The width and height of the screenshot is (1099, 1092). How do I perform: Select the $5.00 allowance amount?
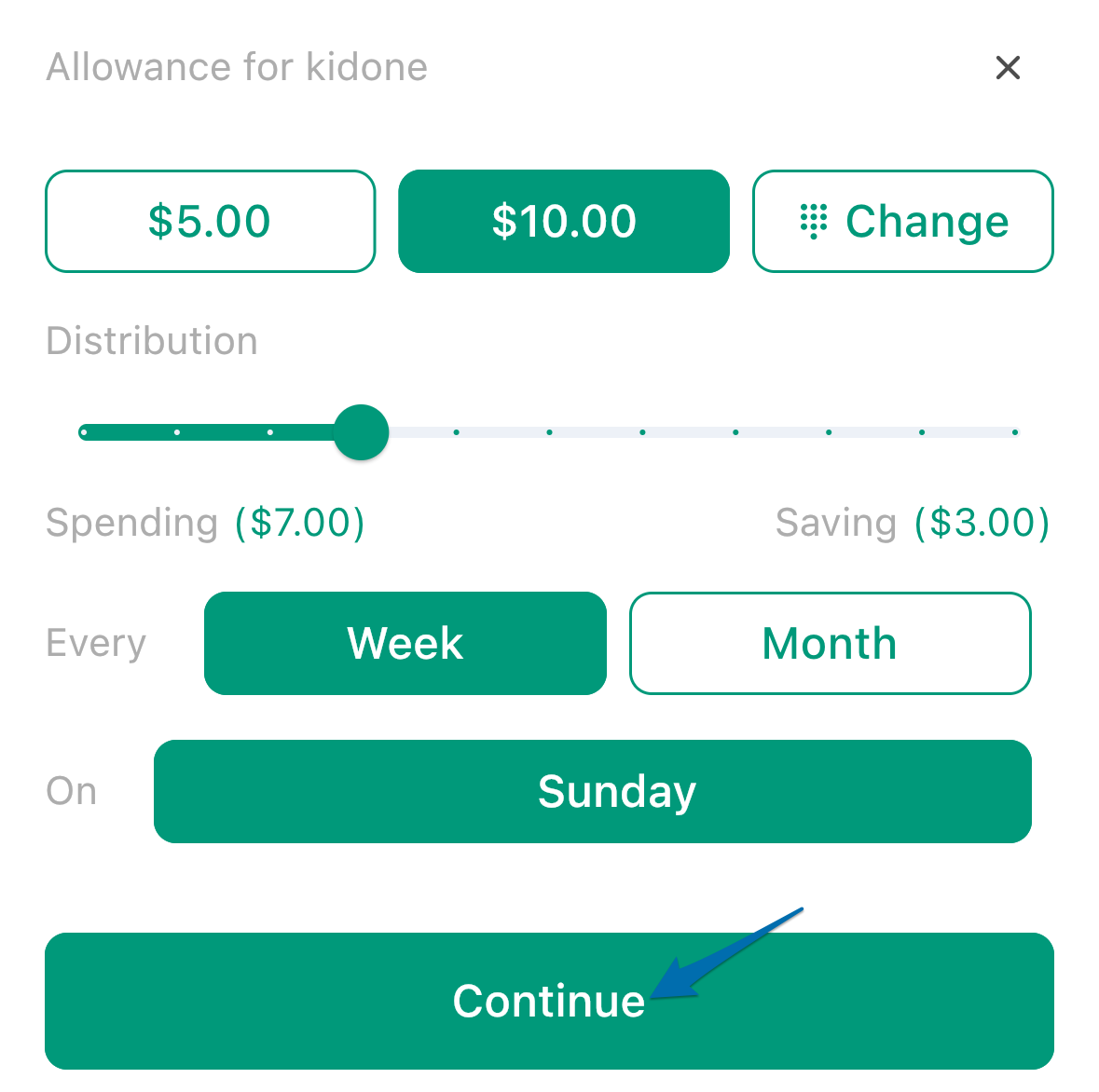point(211,222)
